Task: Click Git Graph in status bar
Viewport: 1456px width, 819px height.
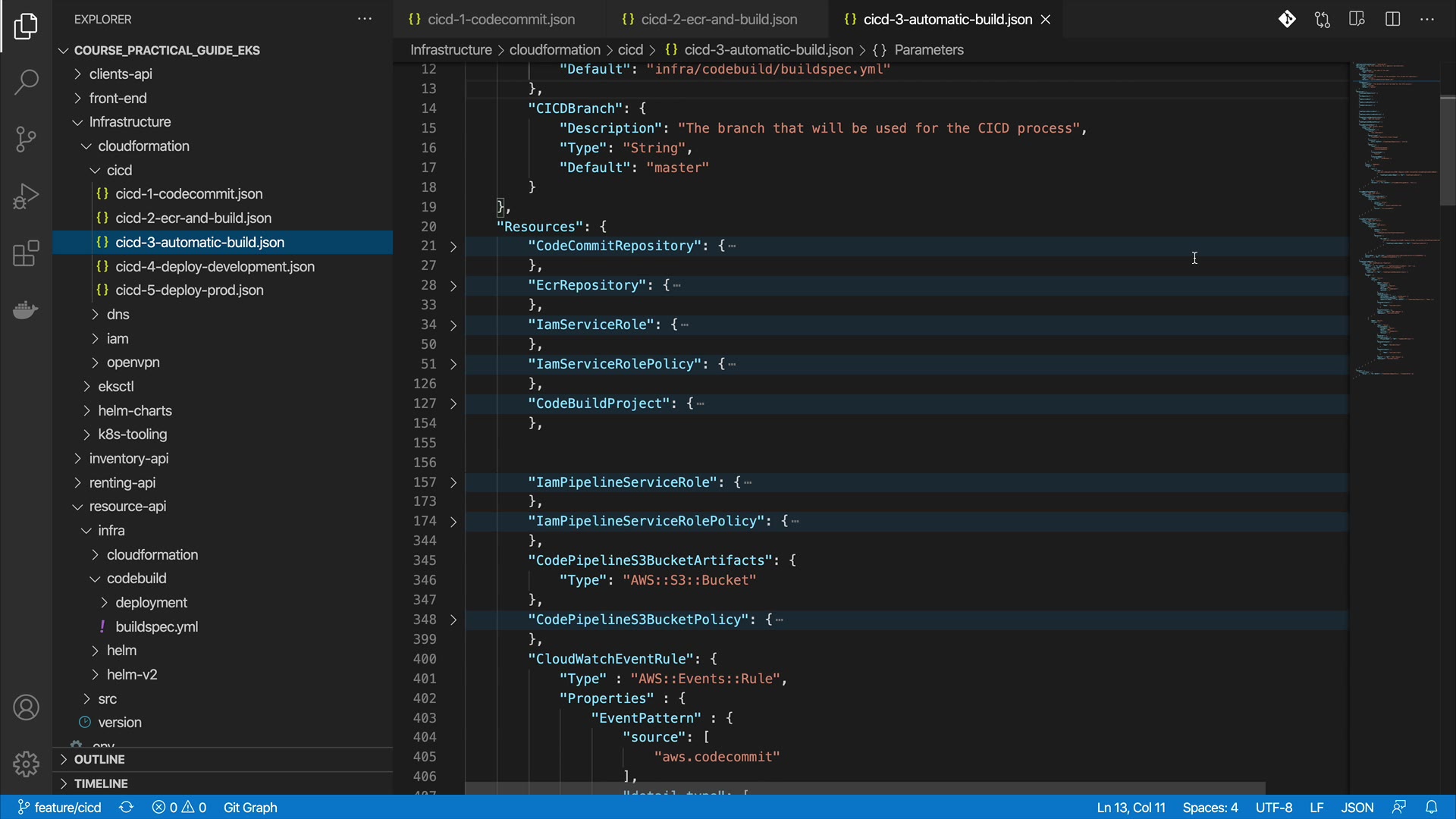Action: coord(250,807)
